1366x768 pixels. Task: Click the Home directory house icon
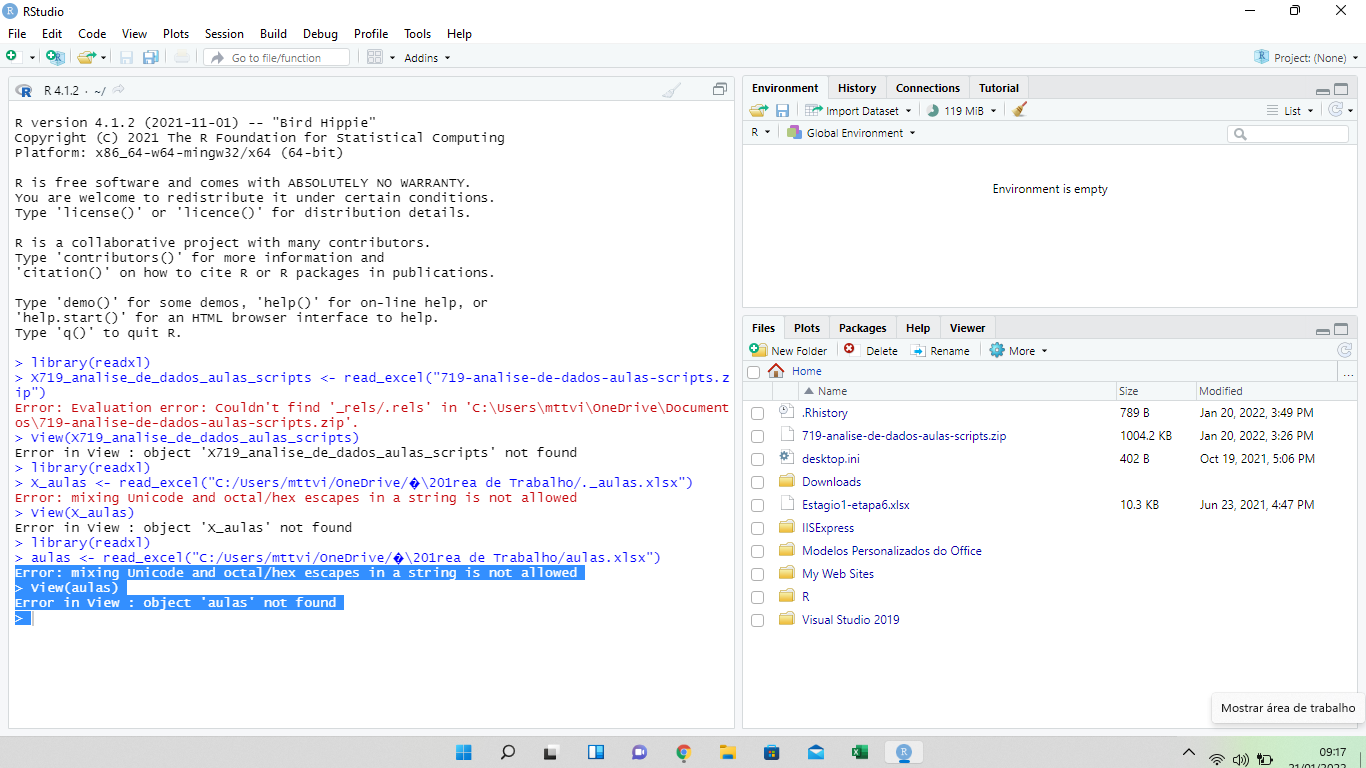(x=776, y=370)
